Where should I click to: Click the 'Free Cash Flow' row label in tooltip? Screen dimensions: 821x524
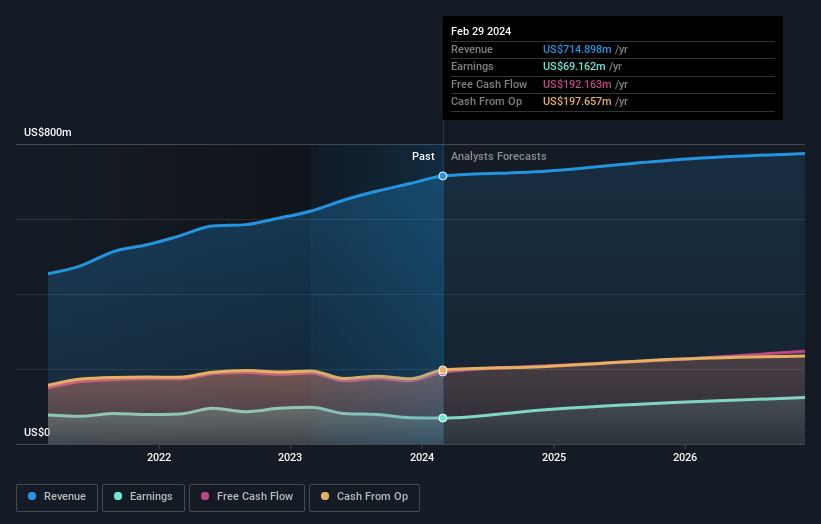(489, 84)
